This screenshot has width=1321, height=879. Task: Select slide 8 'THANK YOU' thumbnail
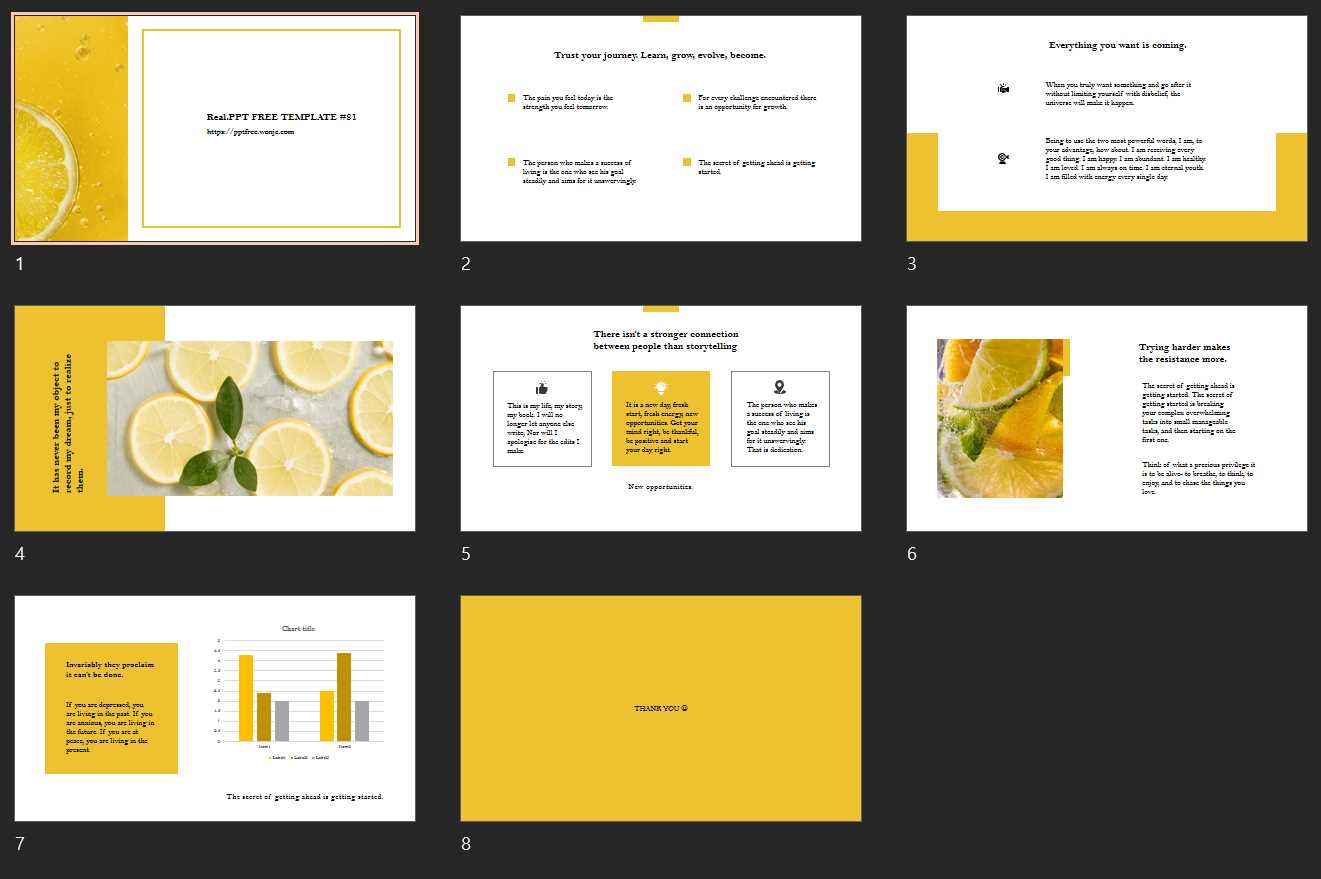pyautogui.click(x=661, y=709)
